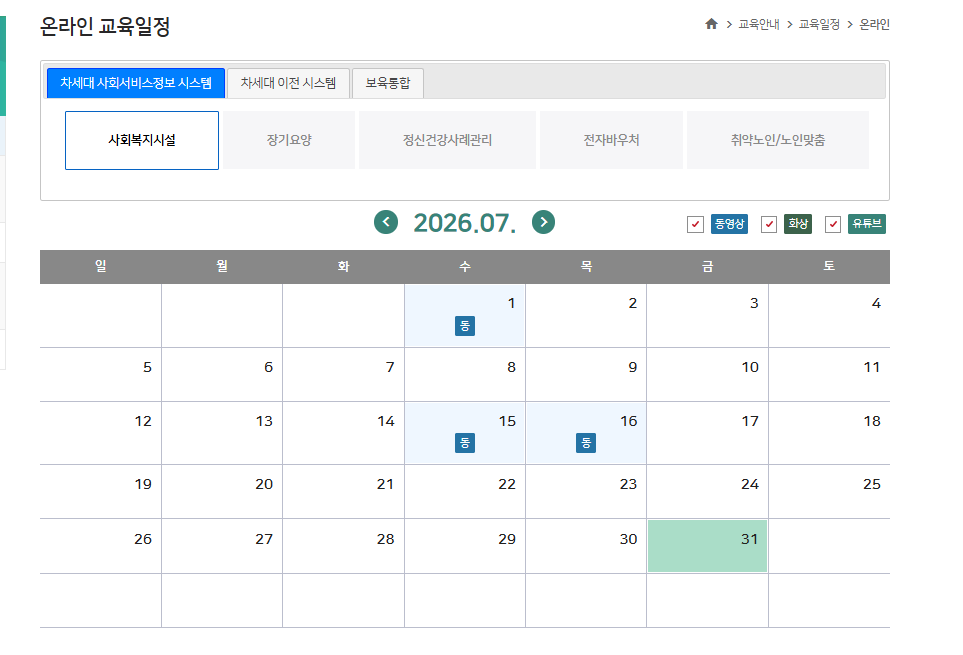963x655 pixels.
Task: Select 장기요양 category
Action: 289,140
